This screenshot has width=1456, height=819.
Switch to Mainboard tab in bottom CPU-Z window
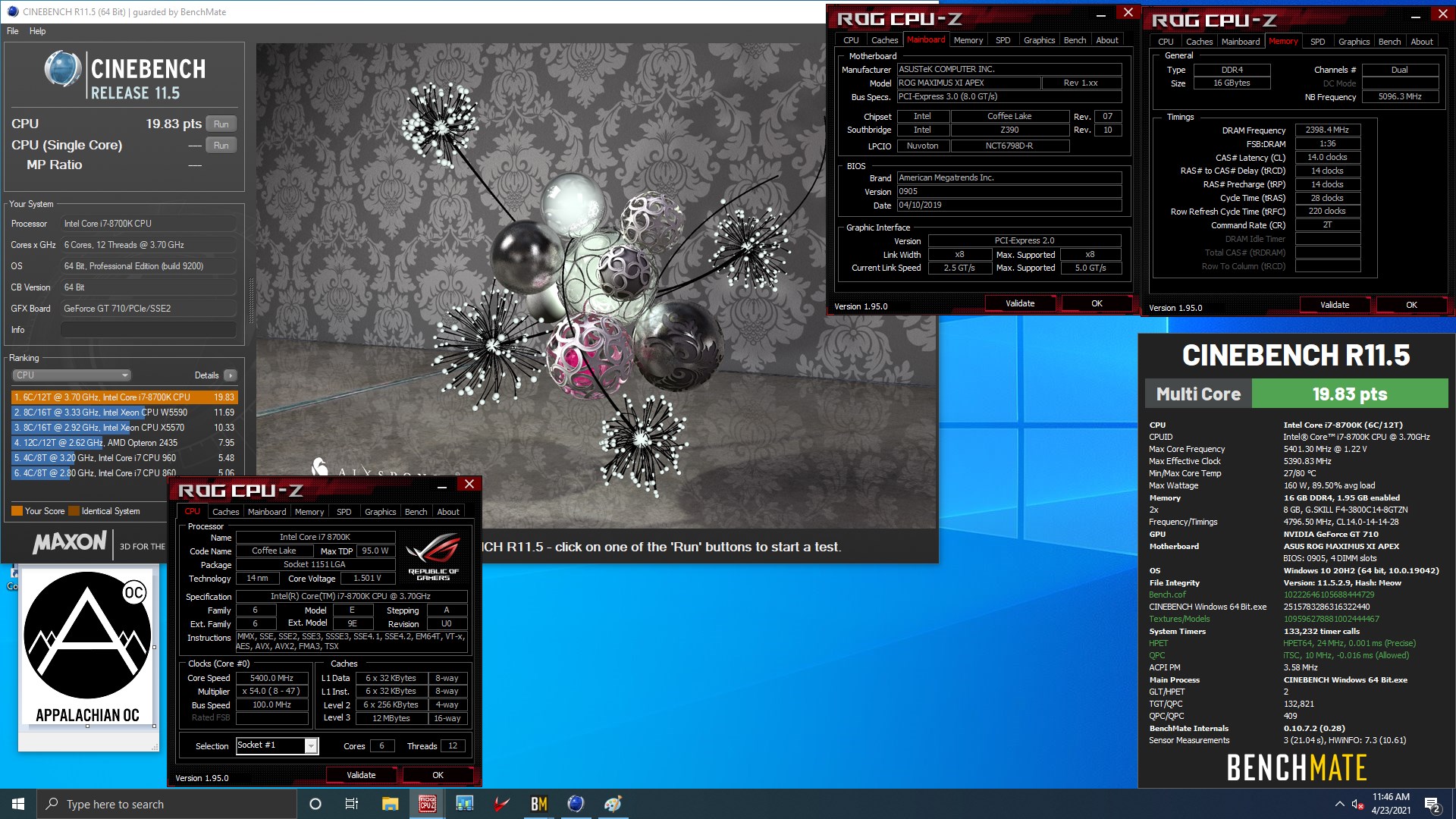pyautogui.click(x=267, y=512)
